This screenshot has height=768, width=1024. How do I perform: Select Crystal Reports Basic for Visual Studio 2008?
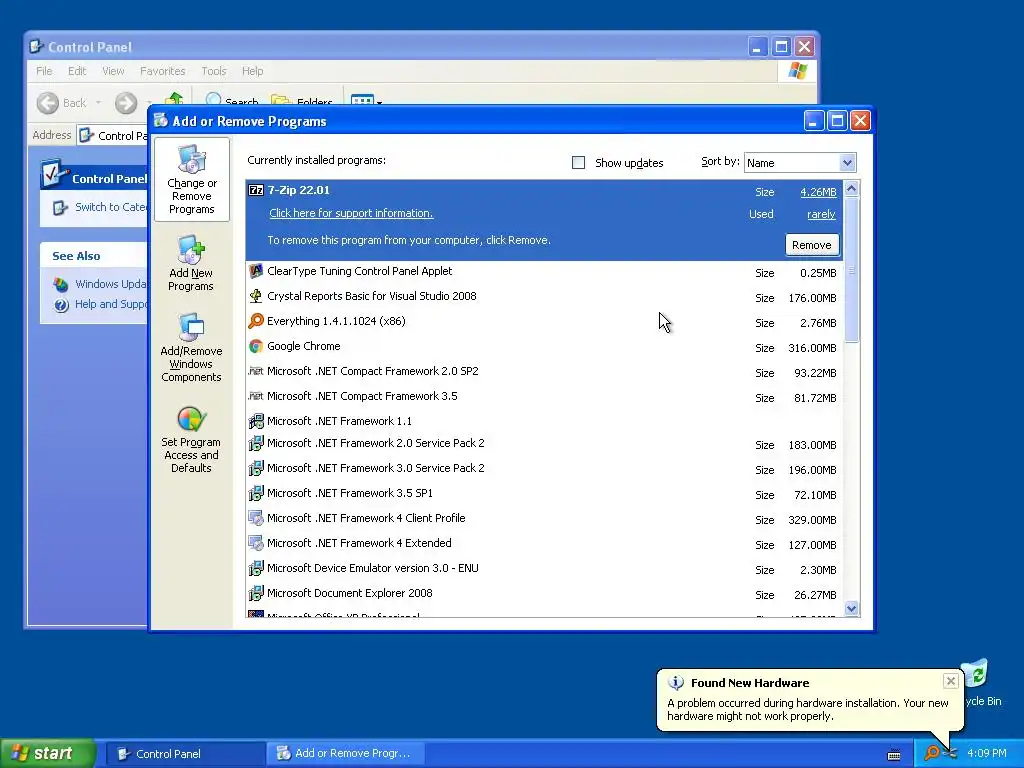[372, 296]
